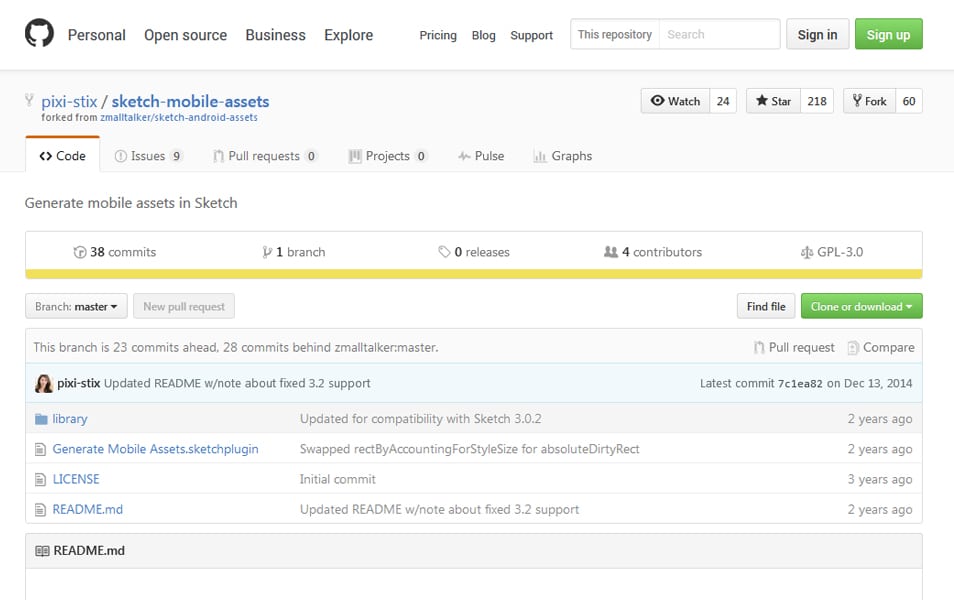Open Open source in top navigation
The height and width of the screenshot is (600, 954).
point(186,35)
